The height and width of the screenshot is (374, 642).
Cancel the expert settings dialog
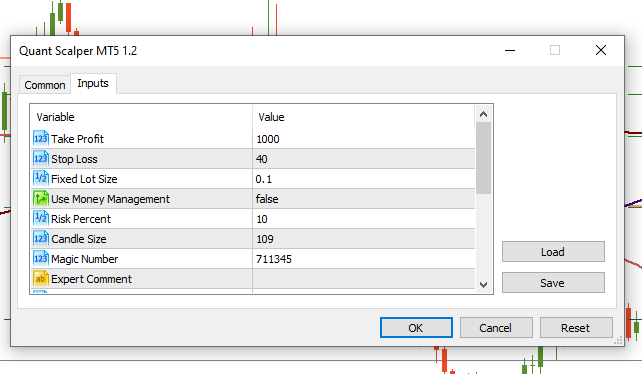(x=496, y=328)
